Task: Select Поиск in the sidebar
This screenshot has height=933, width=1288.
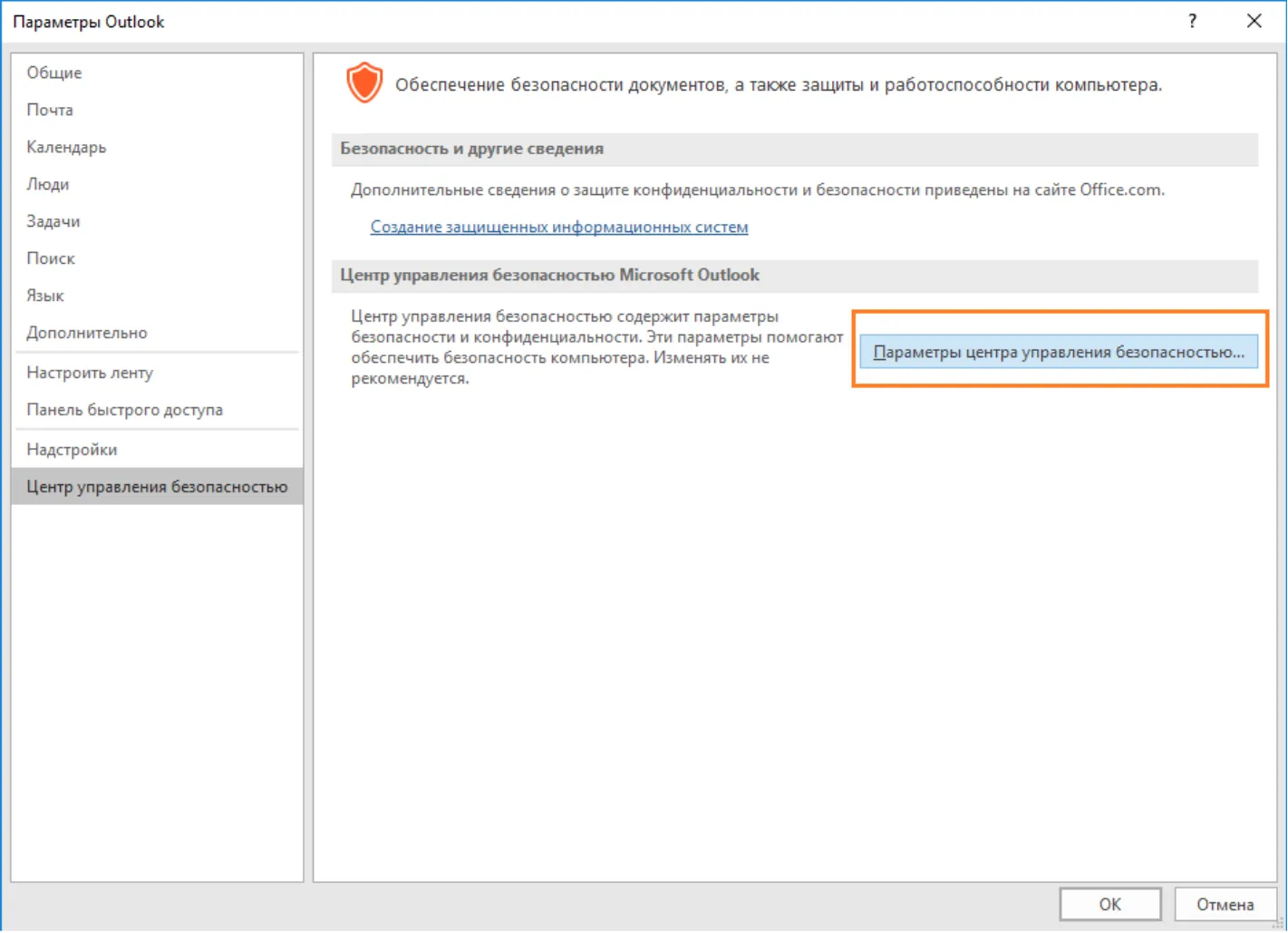Action: (x=157, y=258)
